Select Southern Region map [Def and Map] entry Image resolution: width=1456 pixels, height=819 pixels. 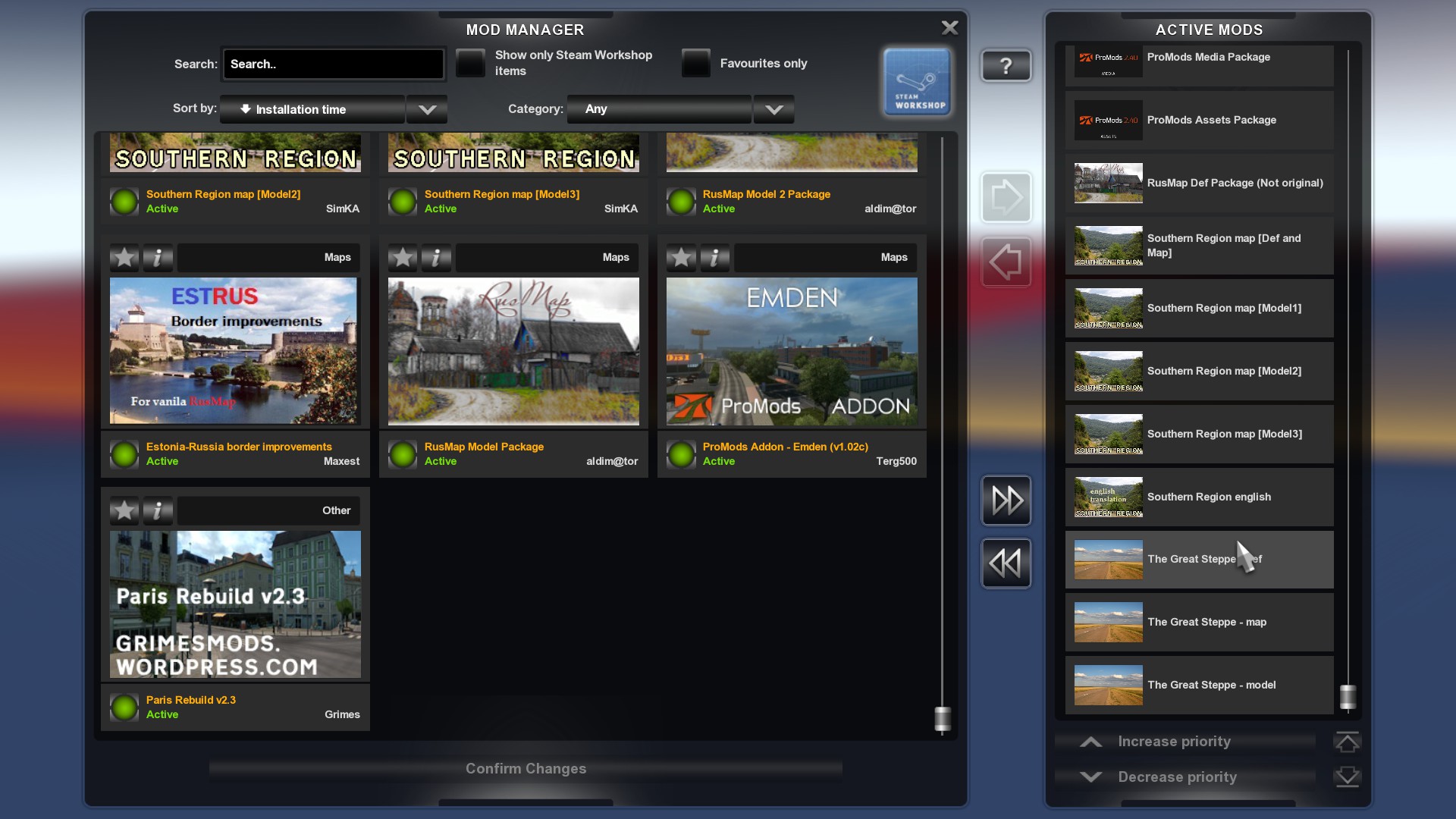(x=1199, y=246)
